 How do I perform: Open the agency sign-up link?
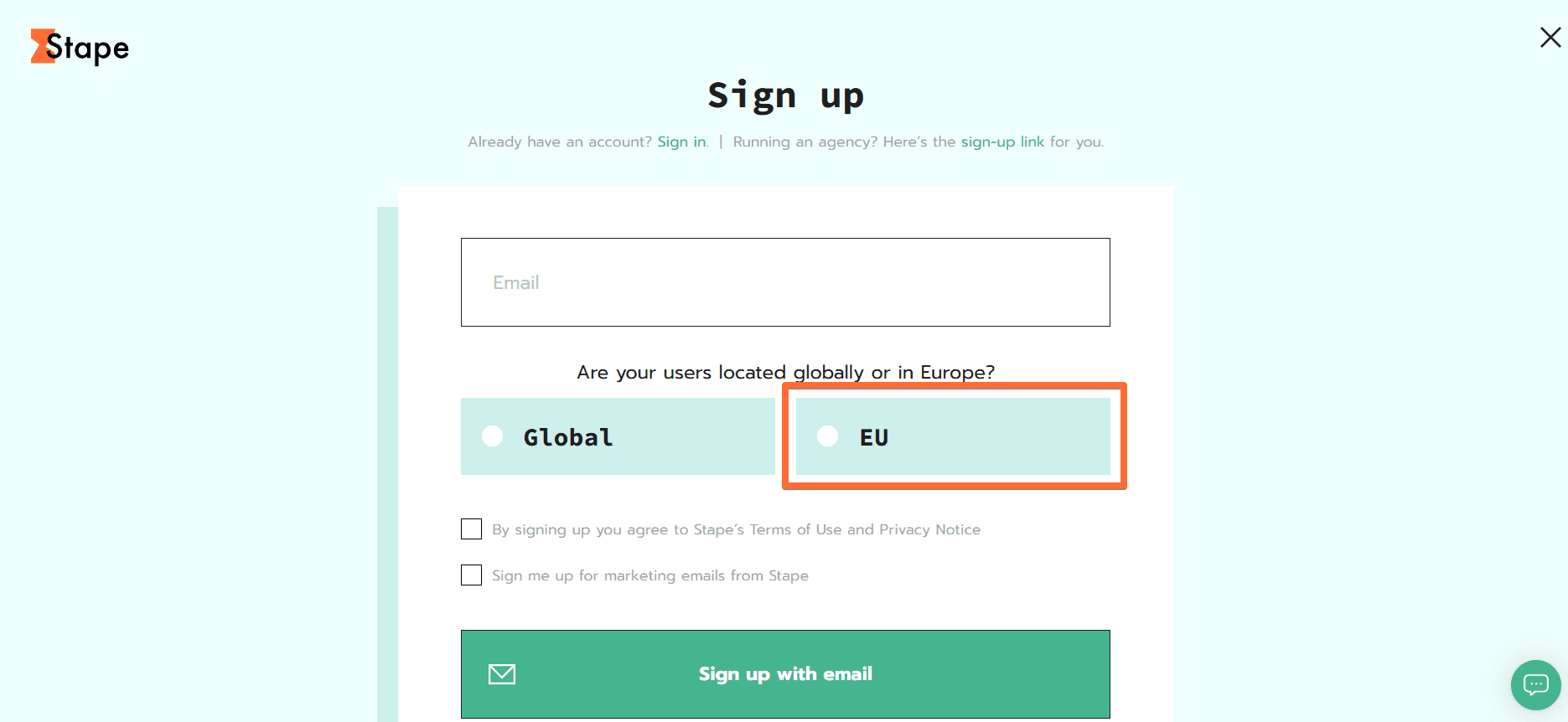click(x=1001, y=142)
